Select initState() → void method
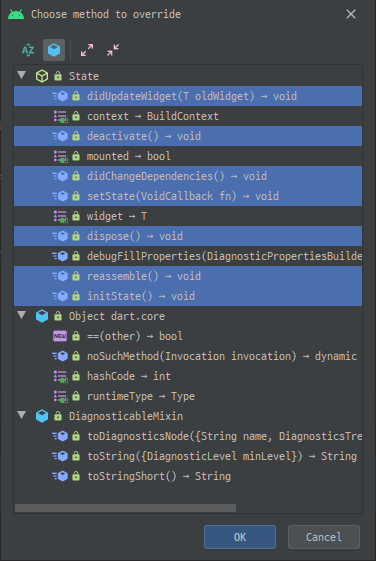This screenshot has width=376, height=561. 188,296
